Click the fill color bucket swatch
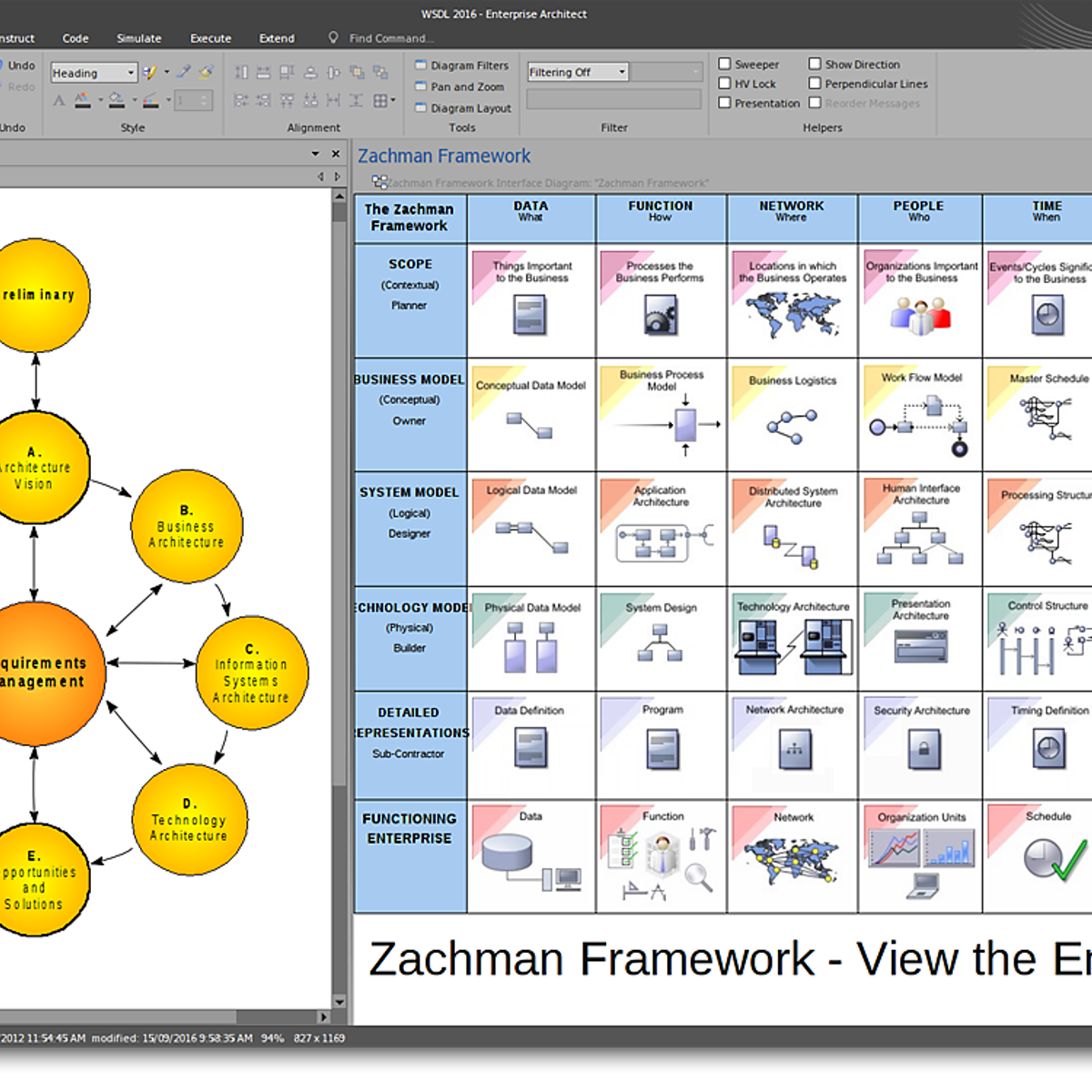Viewport: 1092px width, 1092px height. tap(116, 100)
